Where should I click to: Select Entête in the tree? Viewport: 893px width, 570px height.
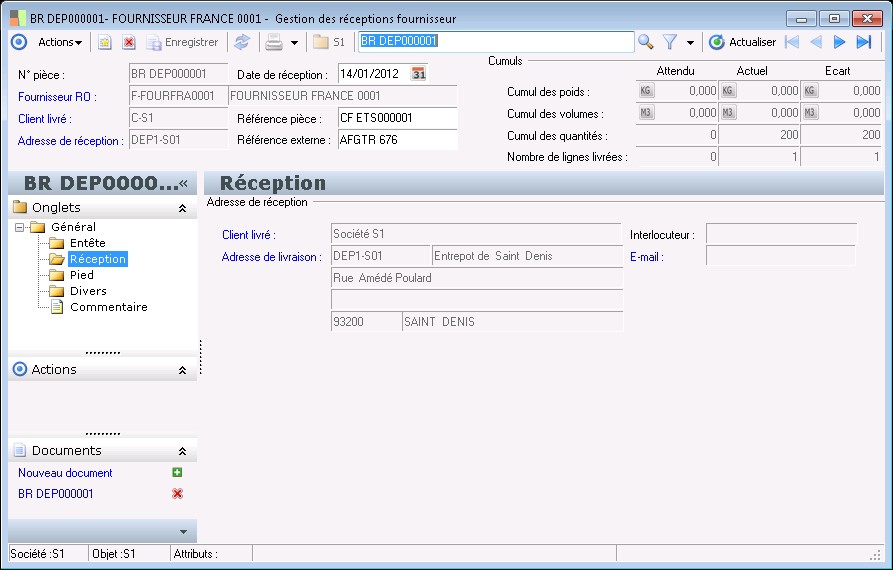(87, 243)
